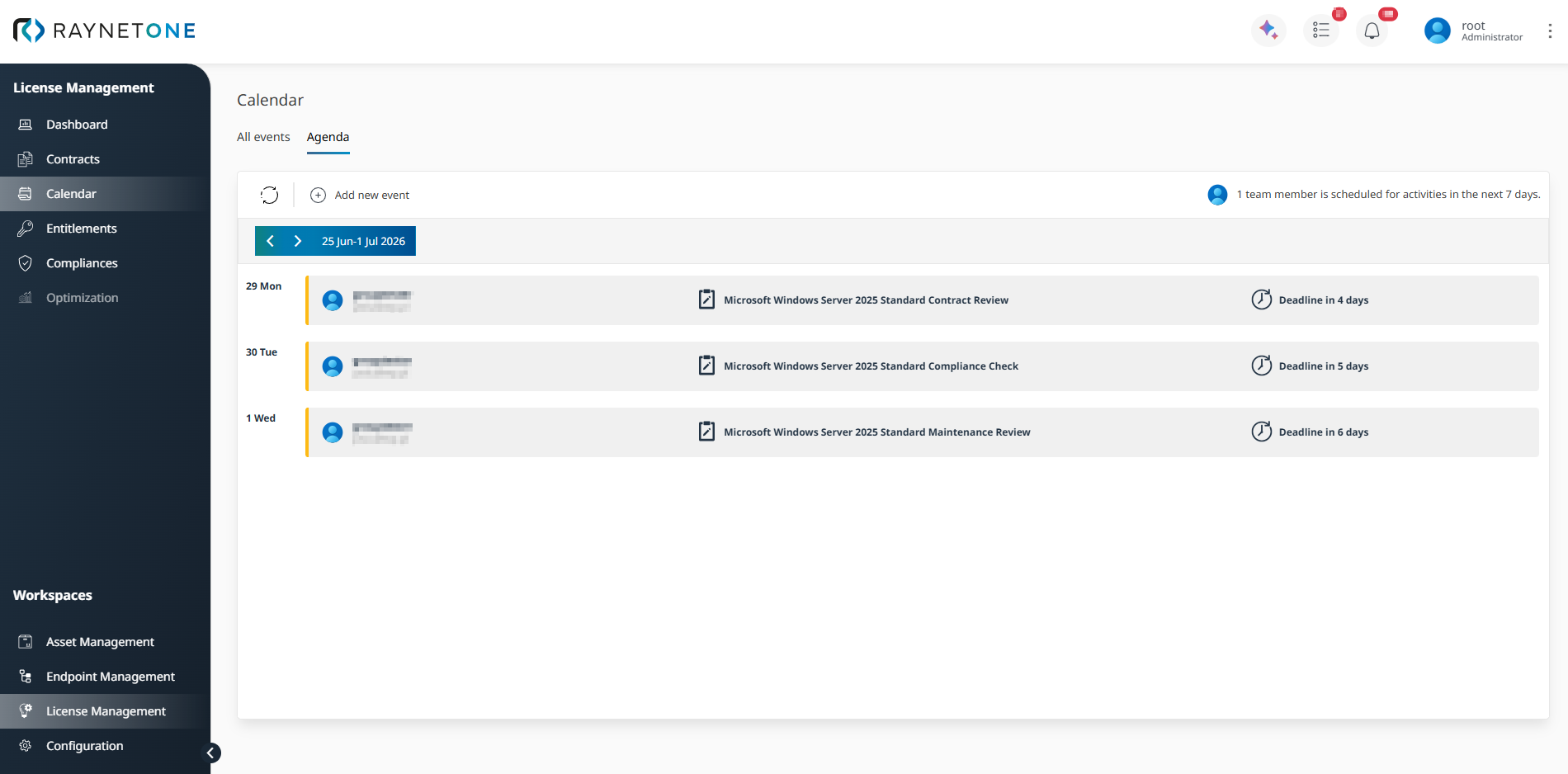Image resolution: width=1568 pixels, height=774 pixels.
Task: Open the three-dot header menu
Action: [x=1550, y=31]
